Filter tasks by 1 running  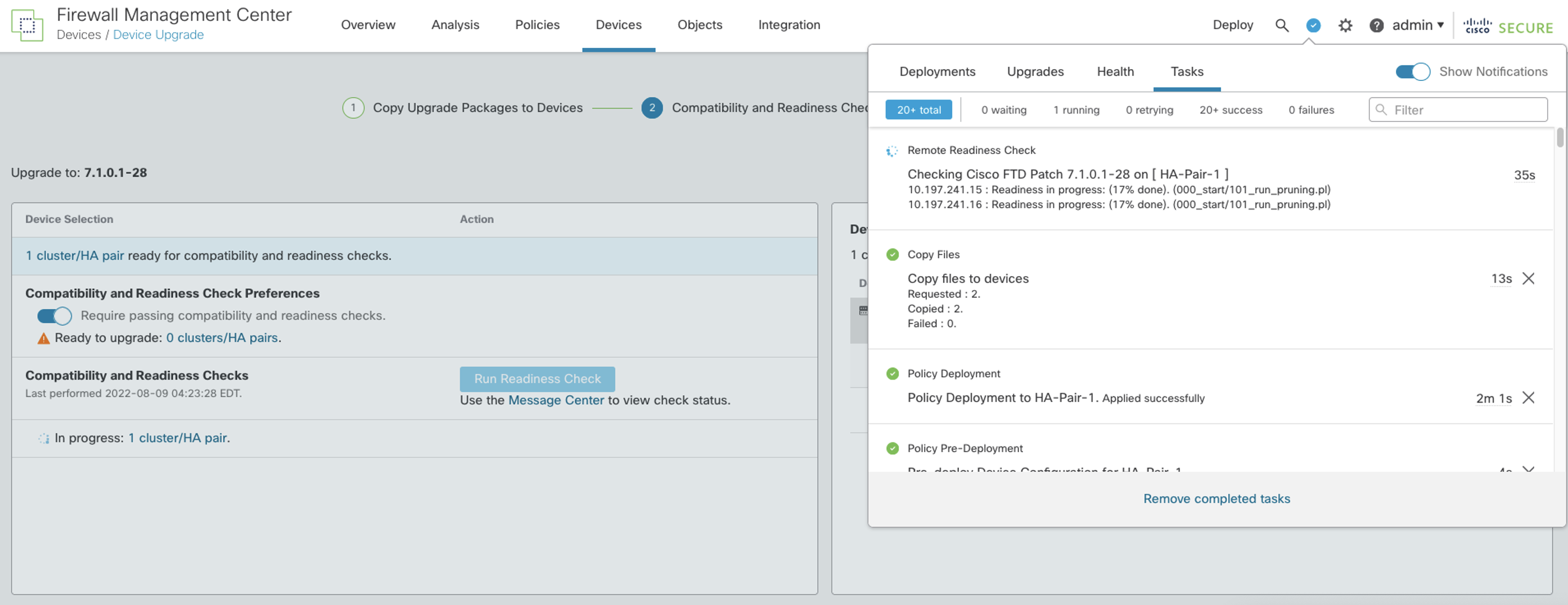coord(1076,110)
